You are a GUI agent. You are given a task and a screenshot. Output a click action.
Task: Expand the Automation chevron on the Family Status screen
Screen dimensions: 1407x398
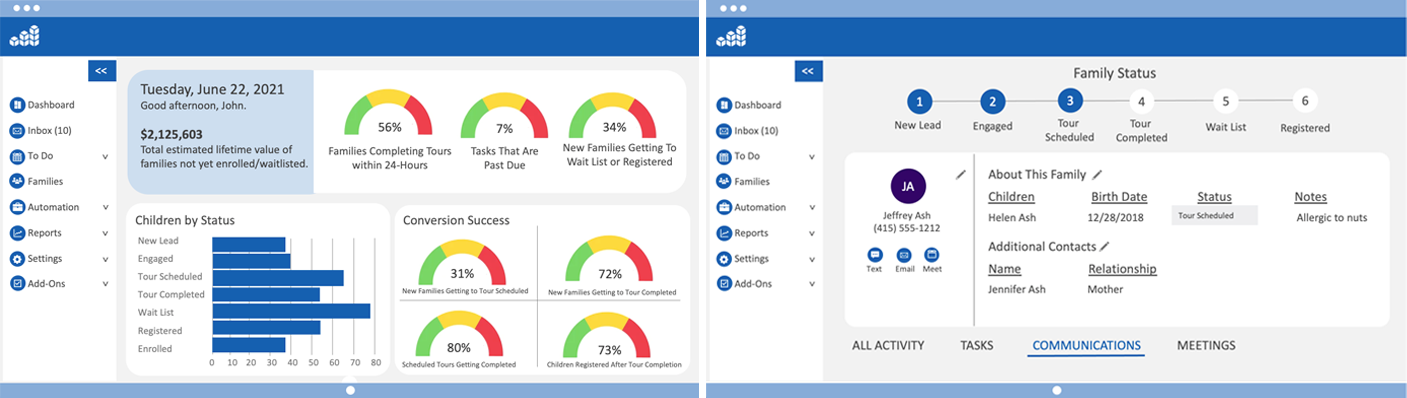coord(811,208)
